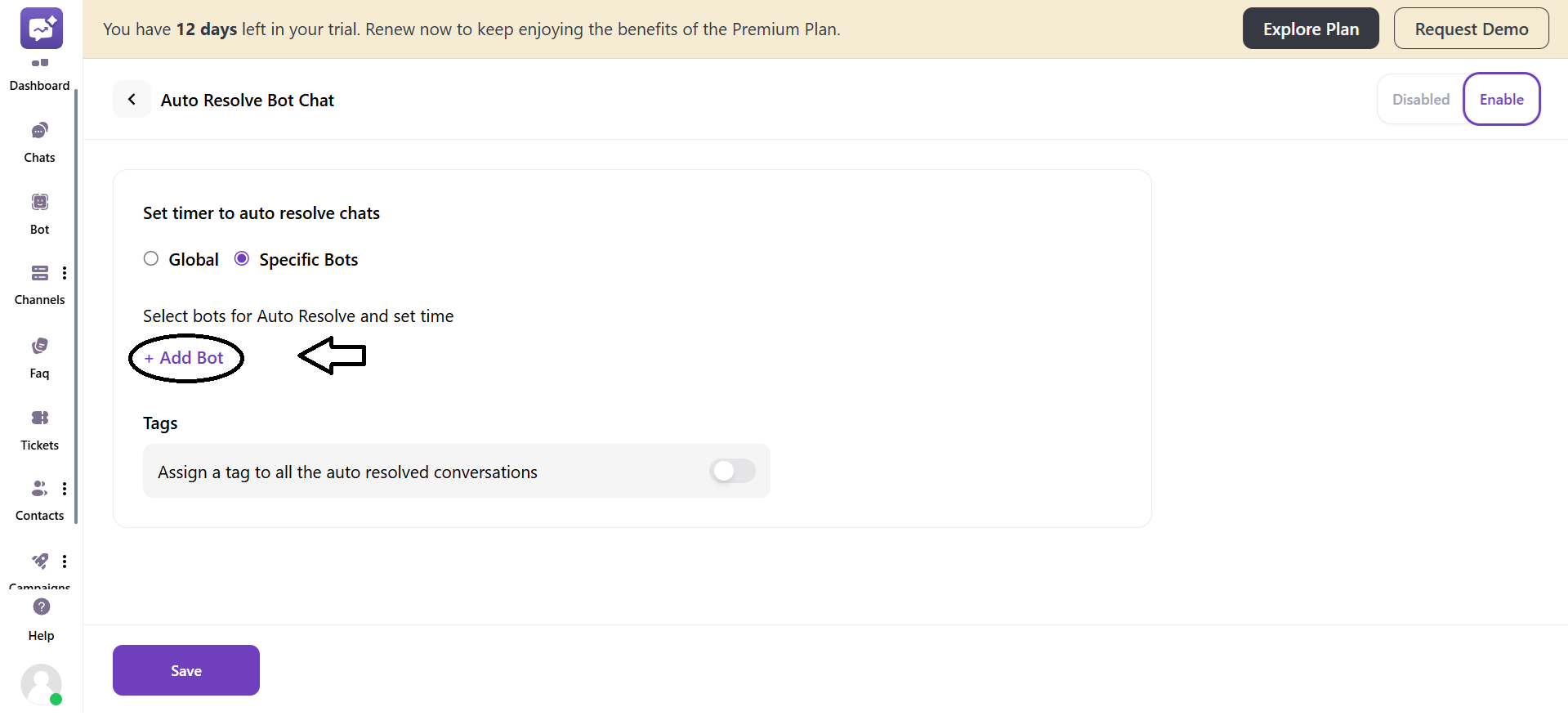Select the Specific Bots radio option
The height and width of the screenshot is (716, 1568).
coord(242,259)
